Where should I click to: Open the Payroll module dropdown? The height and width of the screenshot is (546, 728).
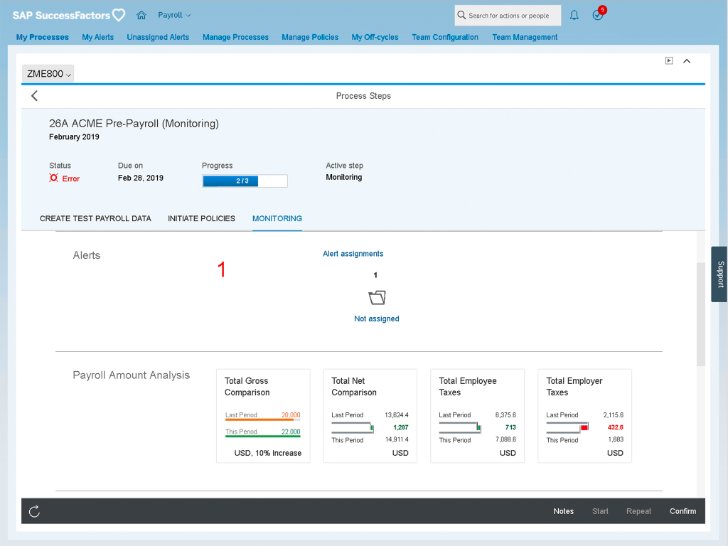click(174, 15)
